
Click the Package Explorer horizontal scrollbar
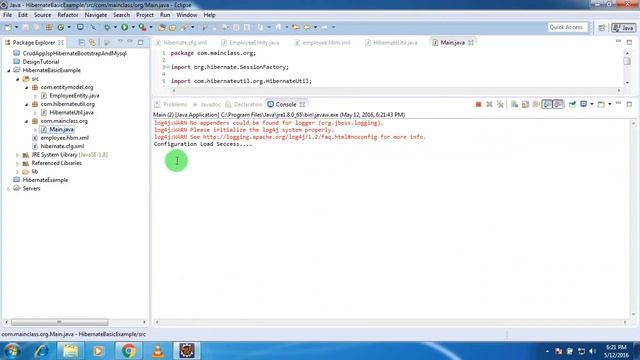(x=59, y=322)
